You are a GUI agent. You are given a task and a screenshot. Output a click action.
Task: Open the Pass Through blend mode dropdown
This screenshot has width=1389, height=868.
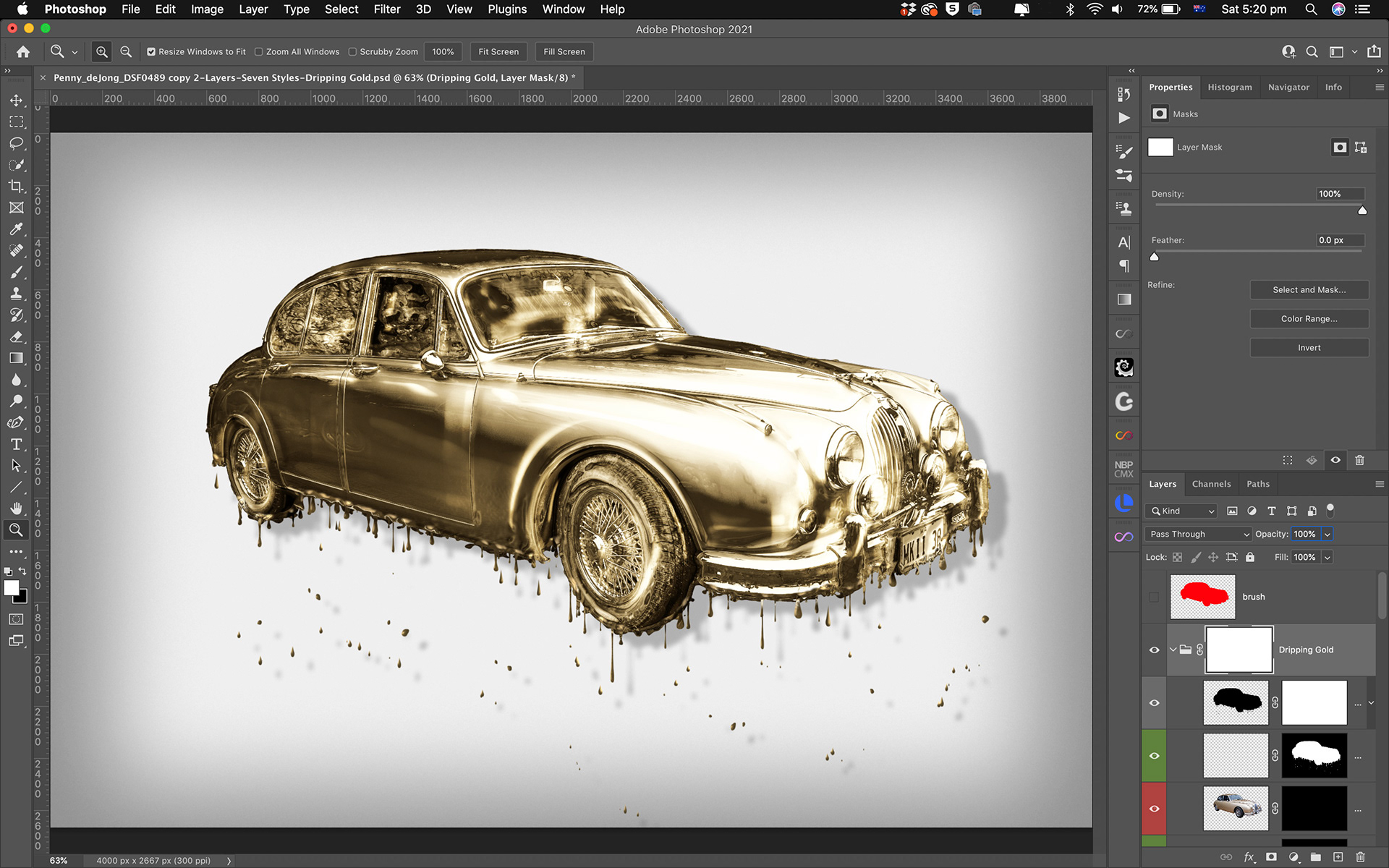coord(1199,534)
